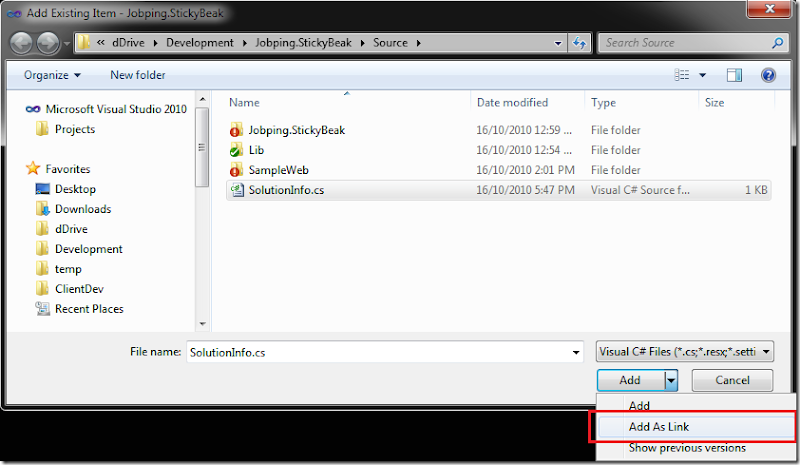Click the refresh icon next to address bar

tap(579, 43)
